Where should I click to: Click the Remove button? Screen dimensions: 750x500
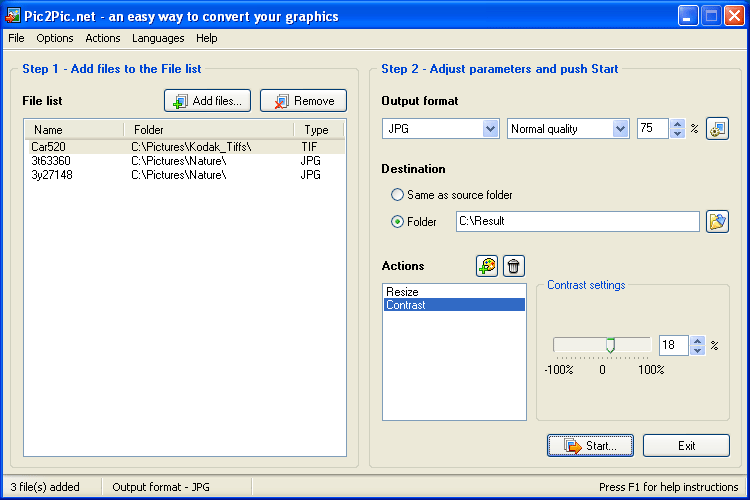tap(303, 101)
